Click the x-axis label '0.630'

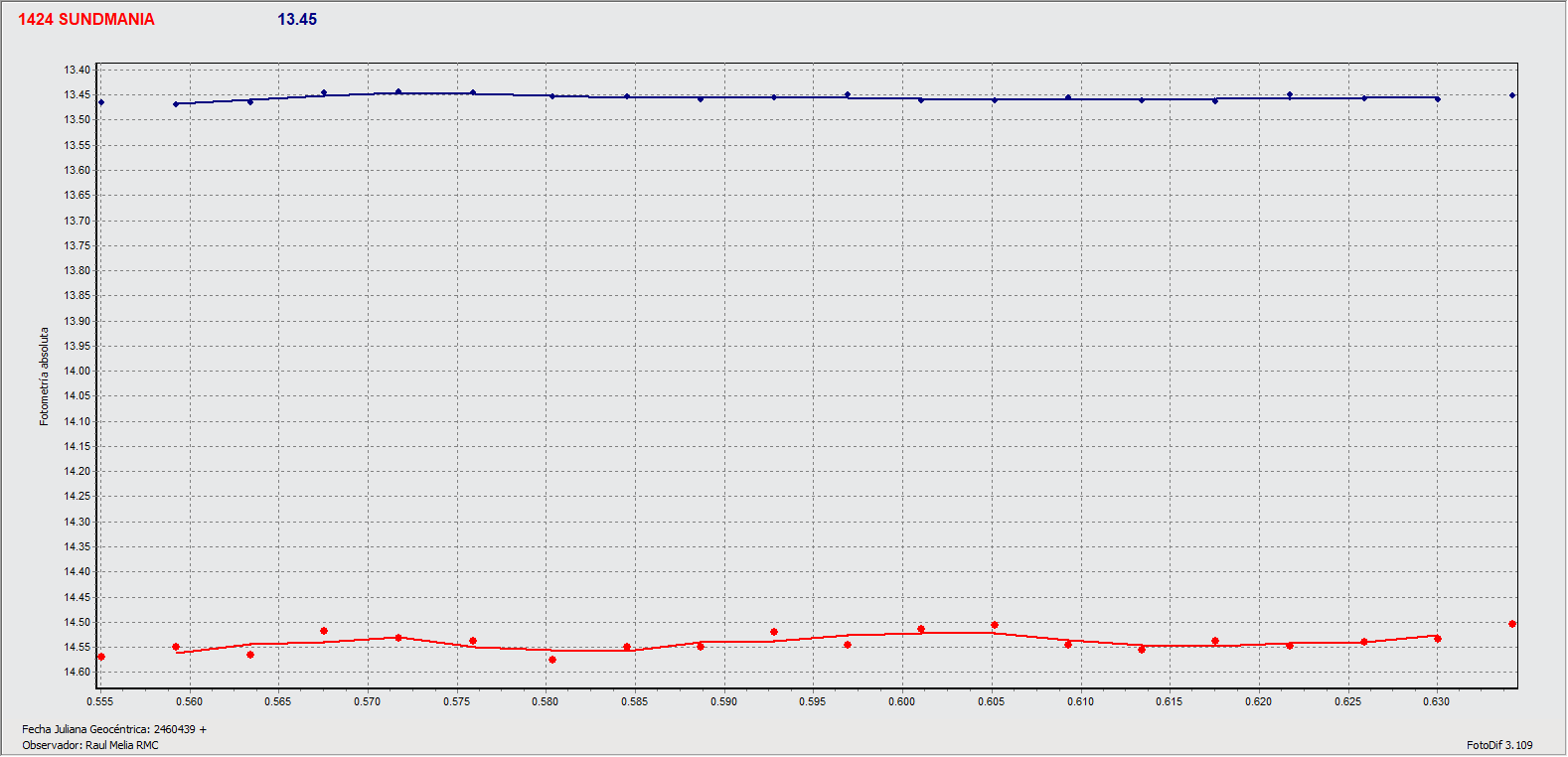1437,701
